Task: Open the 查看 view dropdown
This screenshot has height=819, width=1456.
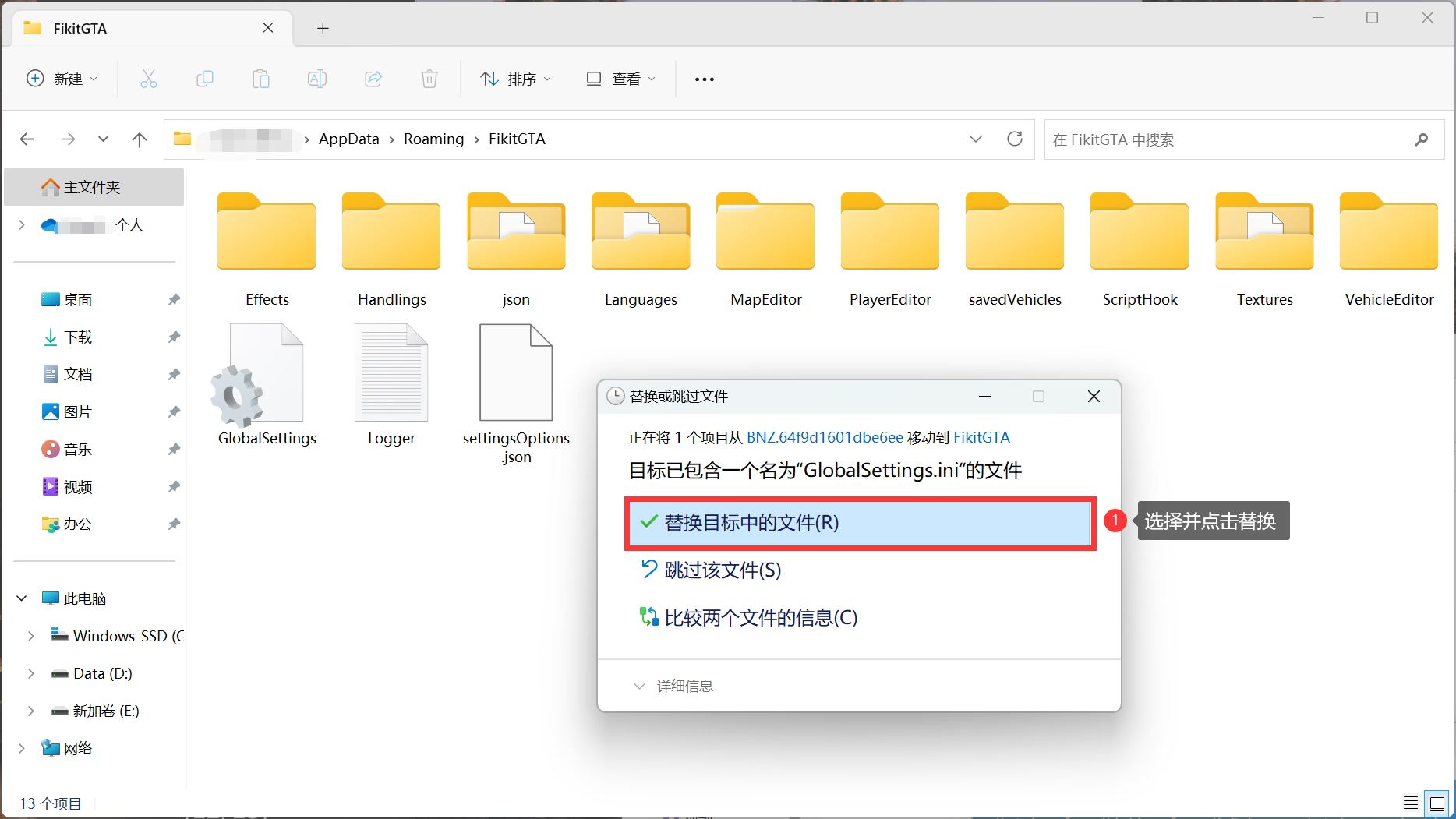Action: 620,79
